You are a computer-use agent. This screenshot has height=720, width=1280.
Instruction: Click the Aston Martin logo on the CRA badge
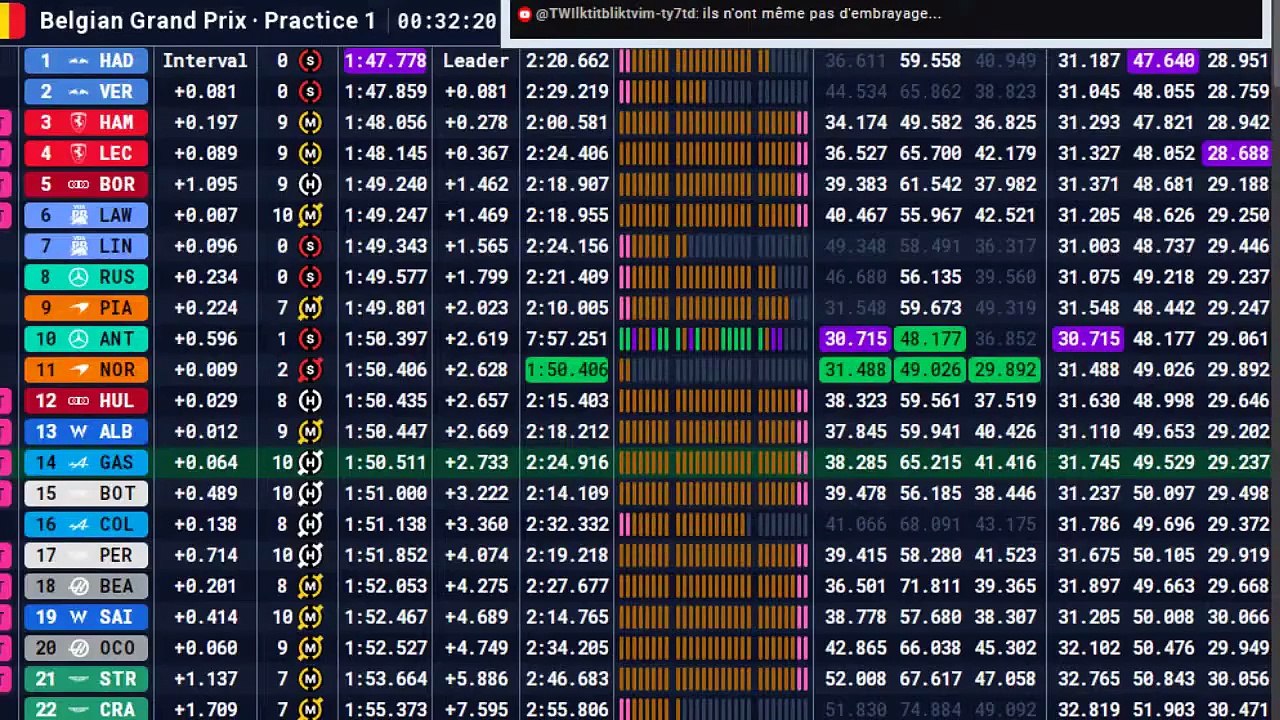78,710
